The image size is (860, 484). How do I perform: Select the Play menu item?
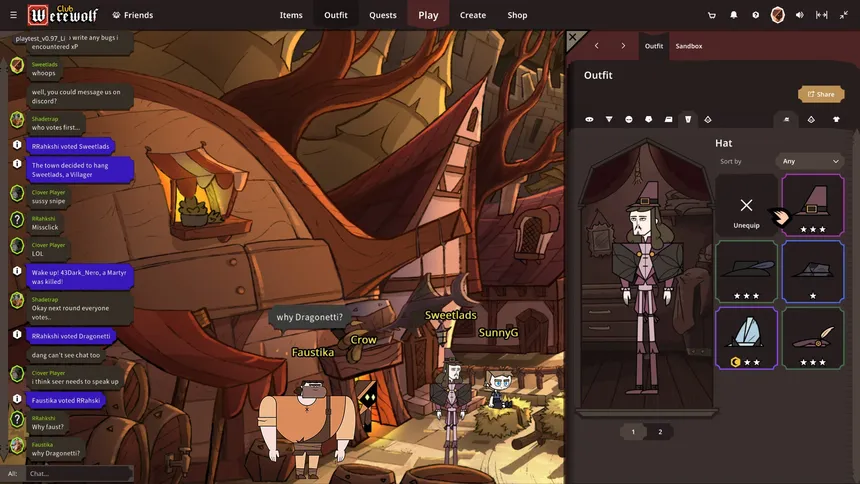click(x=428, y=15)
